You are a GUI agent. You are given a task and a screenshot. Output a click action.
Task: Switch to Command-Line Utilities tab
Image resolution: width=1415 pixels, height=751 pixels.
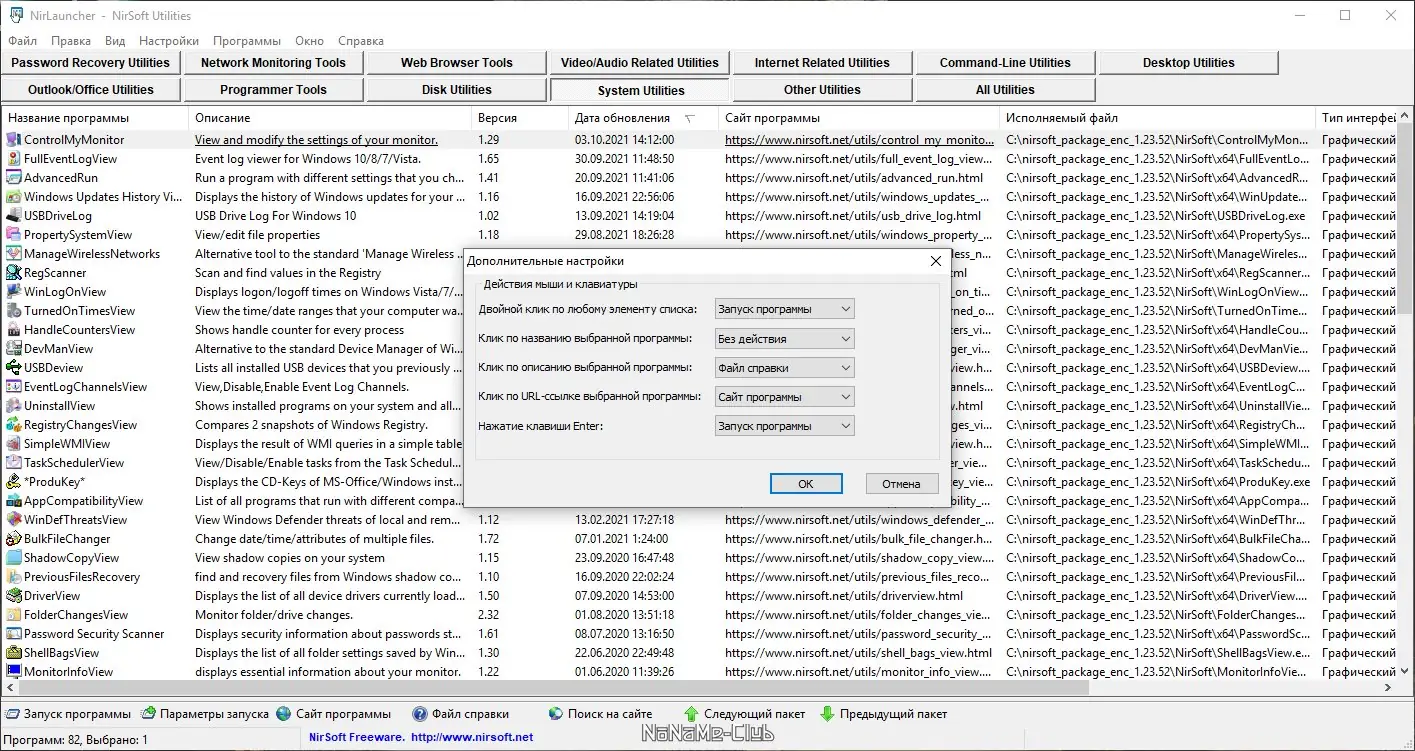1005,63
